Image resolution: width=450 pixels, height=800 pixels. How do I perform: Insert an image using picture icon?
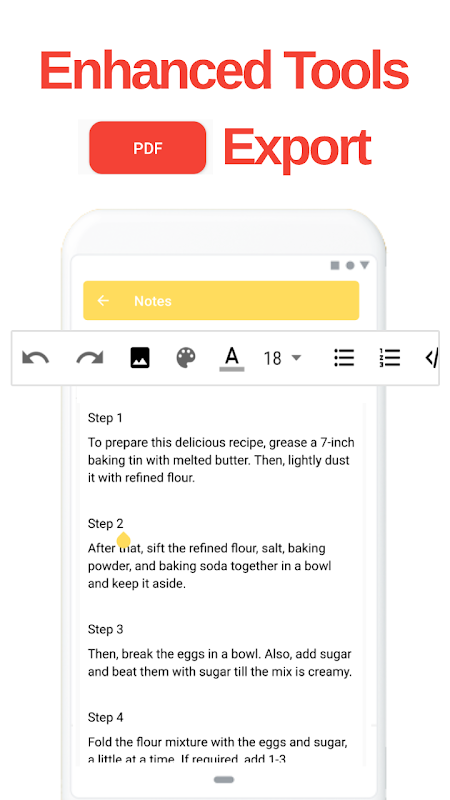(140, 358)
